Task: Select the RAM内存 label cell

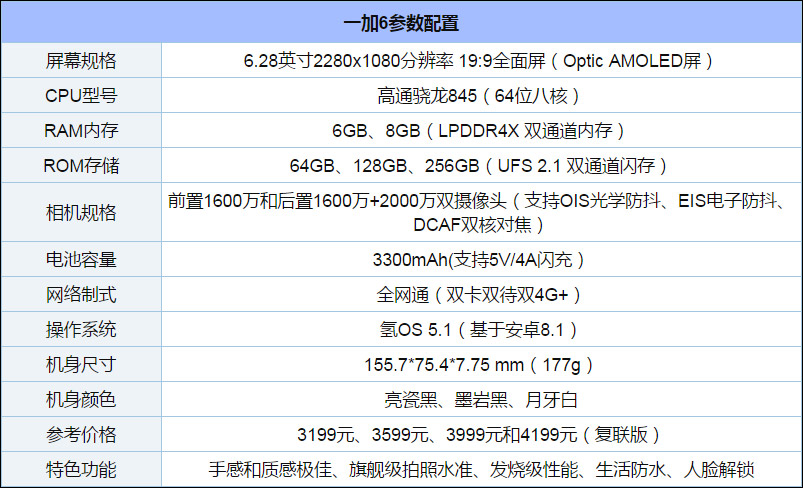Action: tap(81, 131)
